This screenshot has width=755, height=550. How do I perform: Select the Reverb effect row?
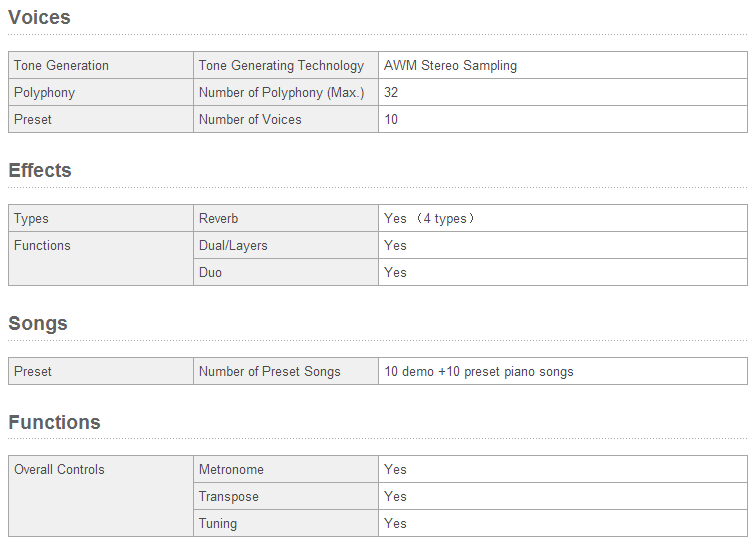(218, 219)
